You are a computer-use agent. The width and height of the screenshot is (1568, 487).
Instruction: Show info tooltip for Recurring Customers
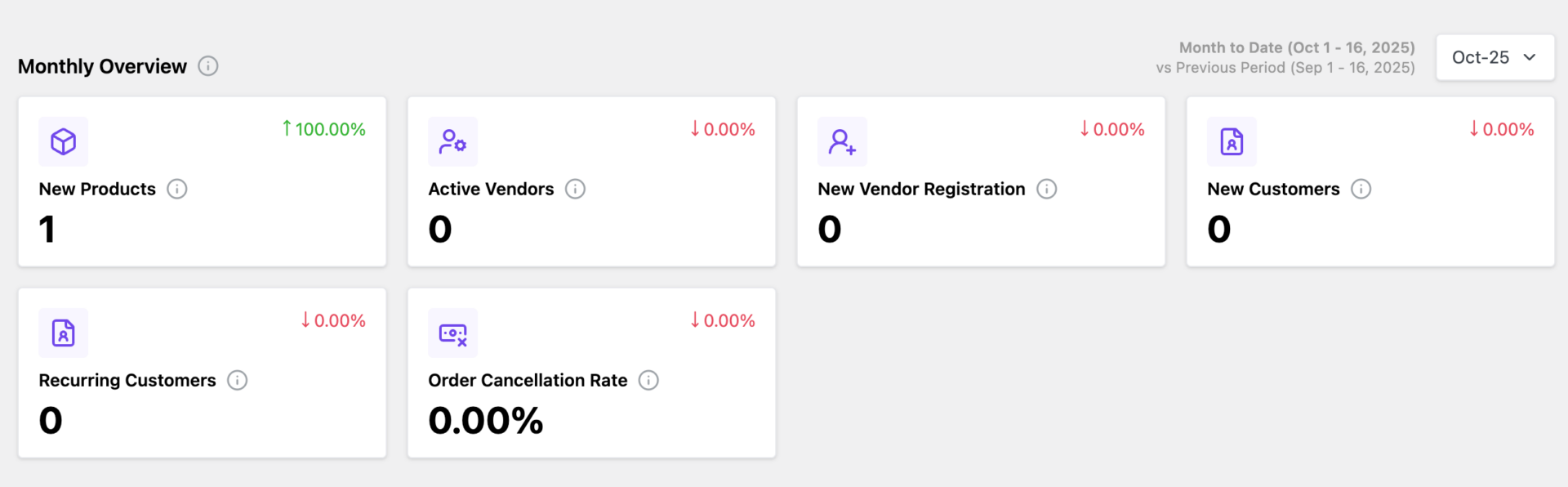coord(238,380)
